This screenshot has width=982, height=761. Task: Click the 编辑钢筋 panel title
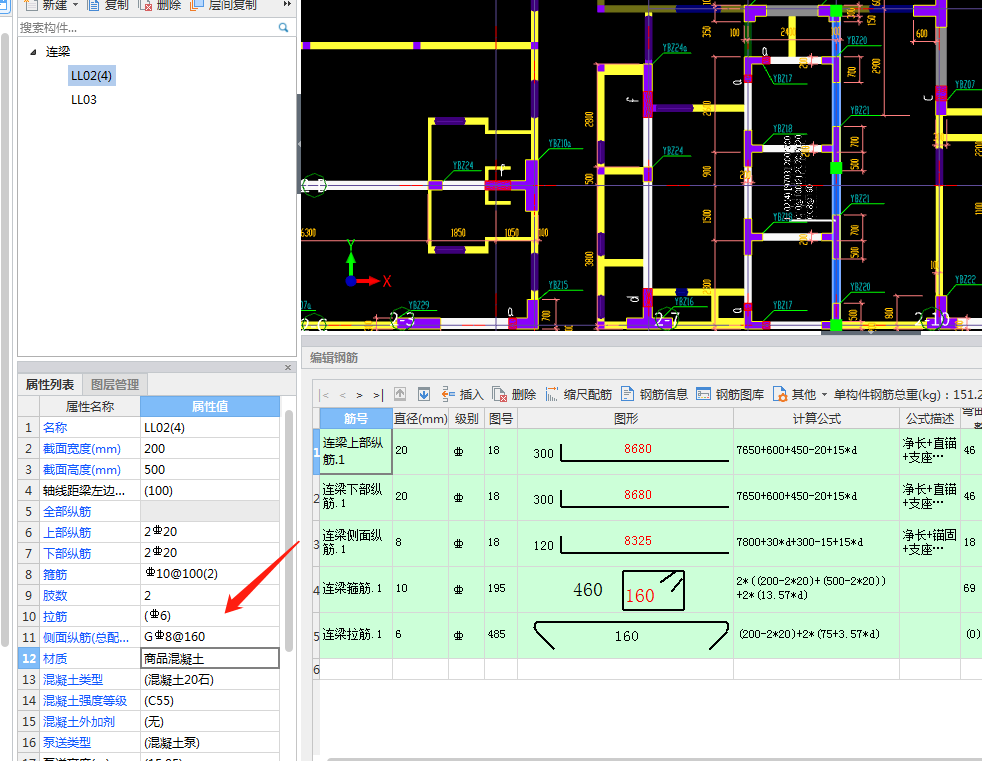click(334, 358)
